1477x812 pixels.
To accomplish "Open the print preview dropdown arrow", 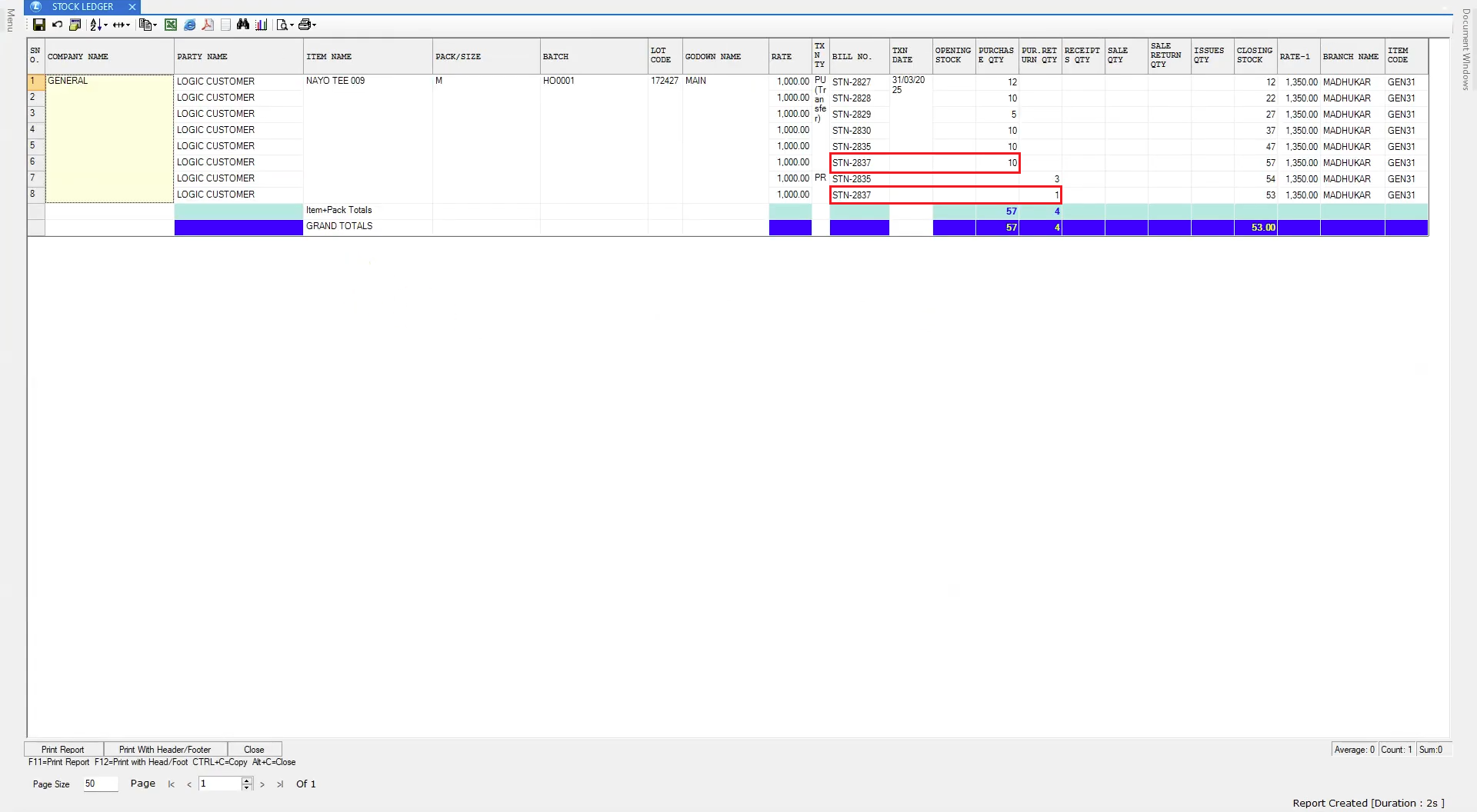I will pos(292,25).
